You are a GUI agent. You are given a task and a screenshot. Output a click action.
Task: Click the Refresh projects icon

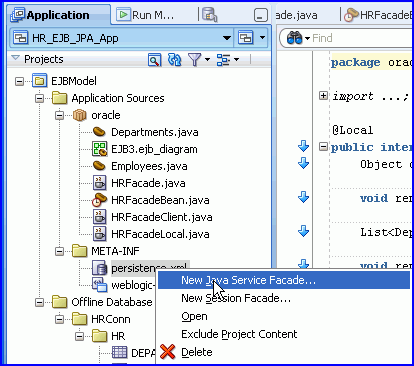(174, 60)
